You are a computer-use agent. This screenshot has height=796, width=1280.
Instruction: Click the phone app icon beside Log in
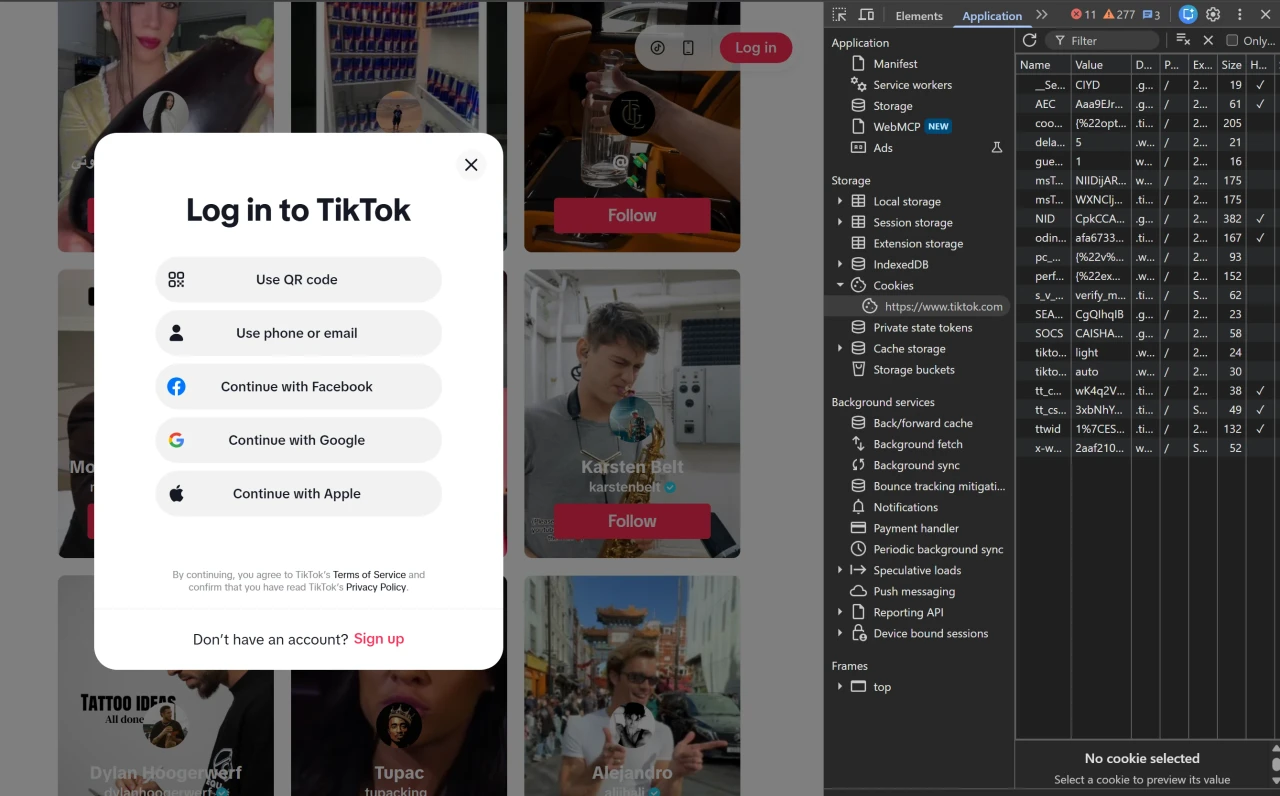tap(688, 48)
